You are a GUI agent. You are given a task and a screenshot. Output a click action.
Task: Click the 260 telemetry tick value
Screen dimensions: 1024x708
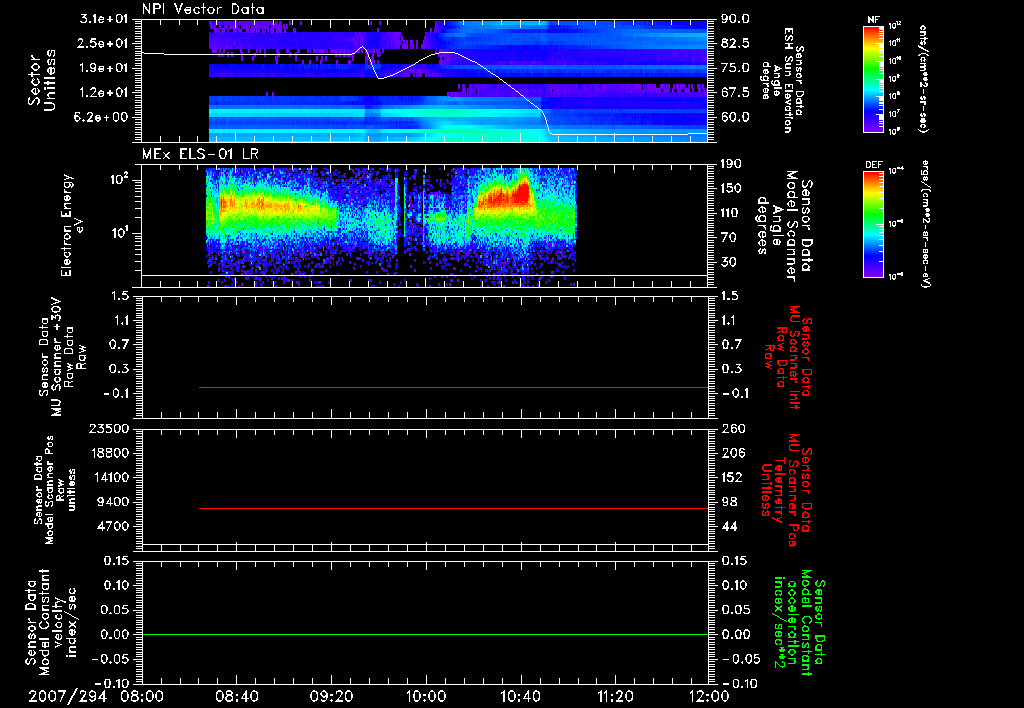click(x=731, y=429)
